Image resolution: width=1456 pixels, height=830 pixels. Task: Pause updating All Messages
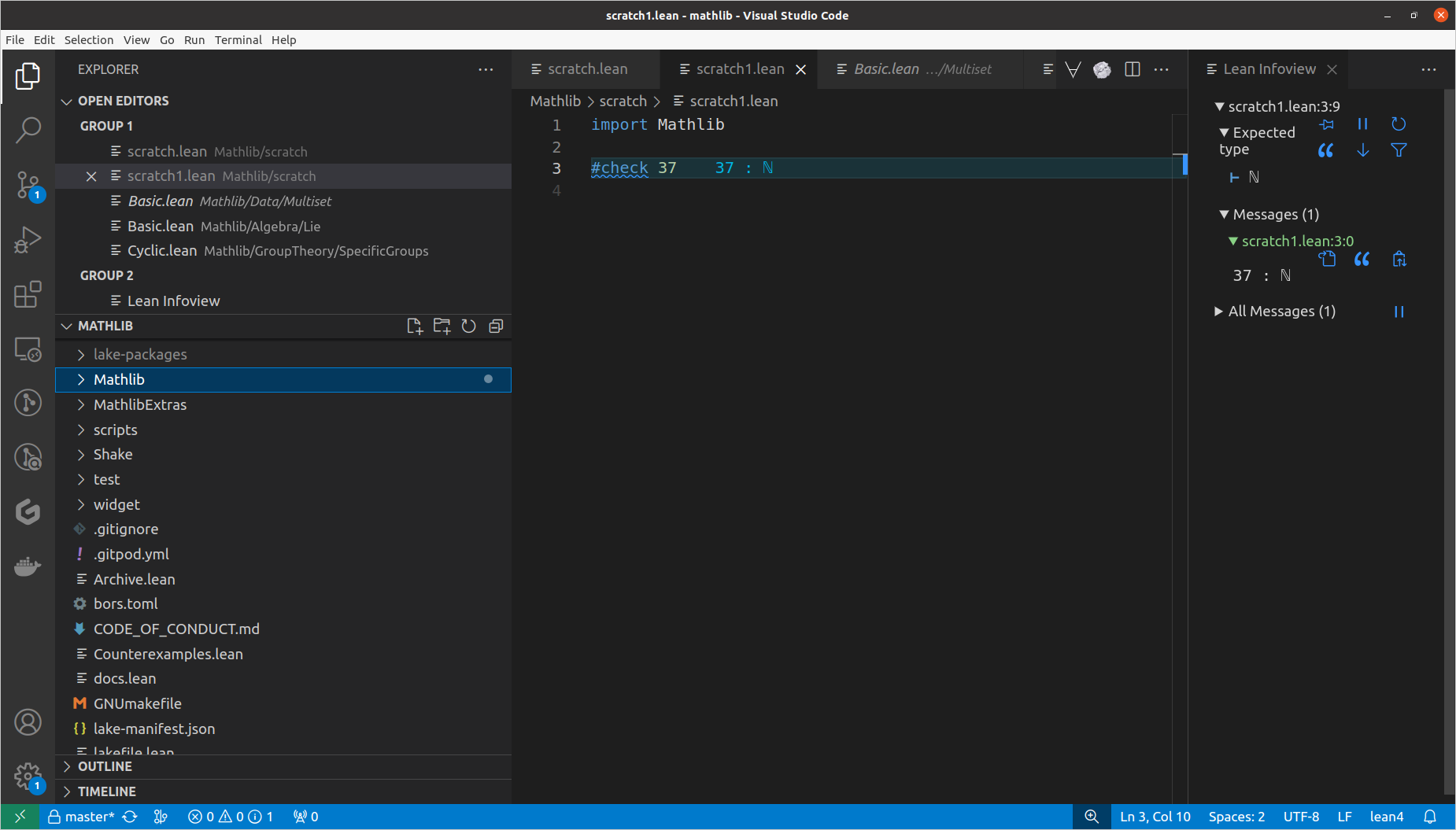tap(1399, 312)
